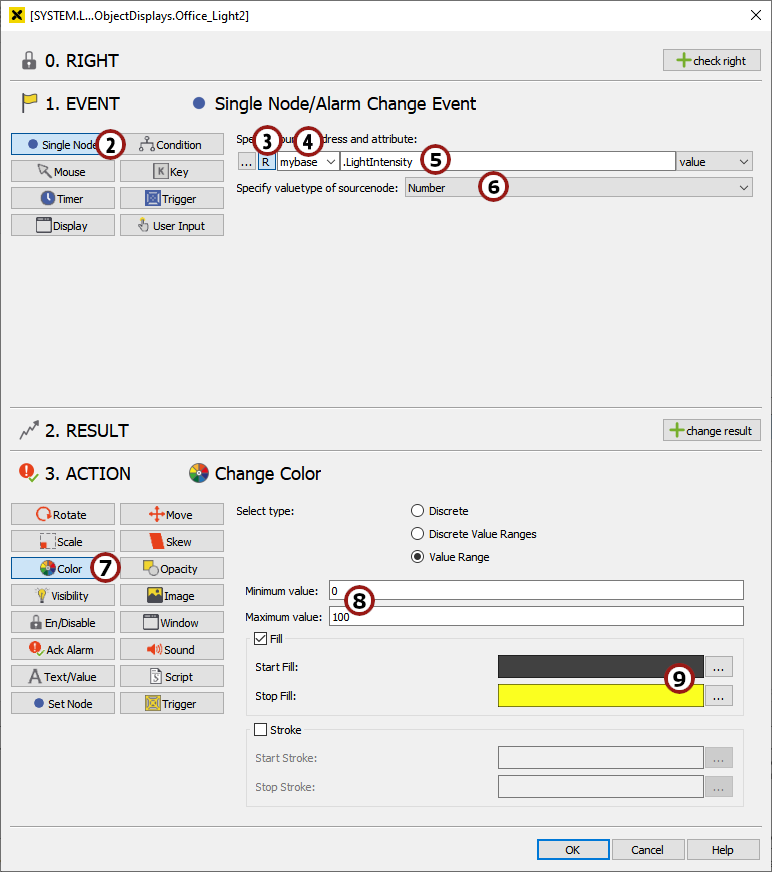772x872 pixels.
Task: Expand the value attribute dropdown
Action: click(714, 161)
